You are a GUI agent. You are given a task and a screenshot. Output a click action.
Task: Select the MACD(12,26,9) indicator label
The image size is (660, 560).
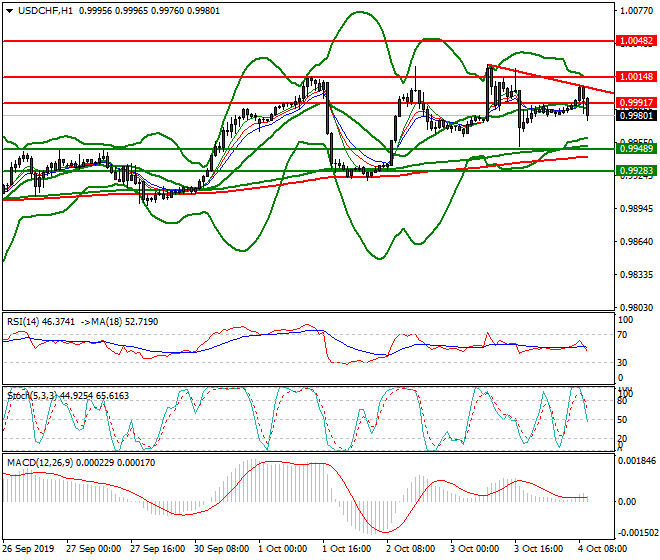(x=40, y=463)
